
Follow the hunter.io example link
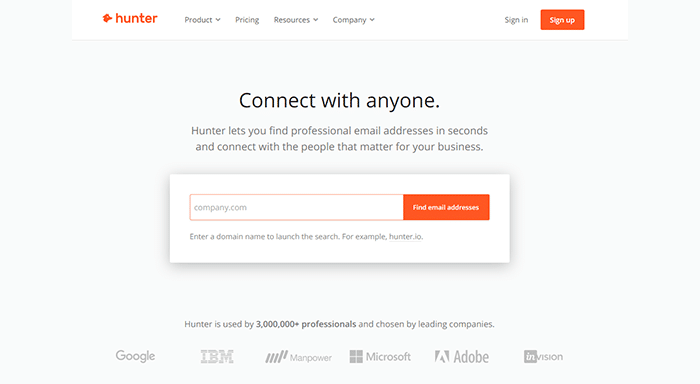pyautogui.click(x=405, y=237)
